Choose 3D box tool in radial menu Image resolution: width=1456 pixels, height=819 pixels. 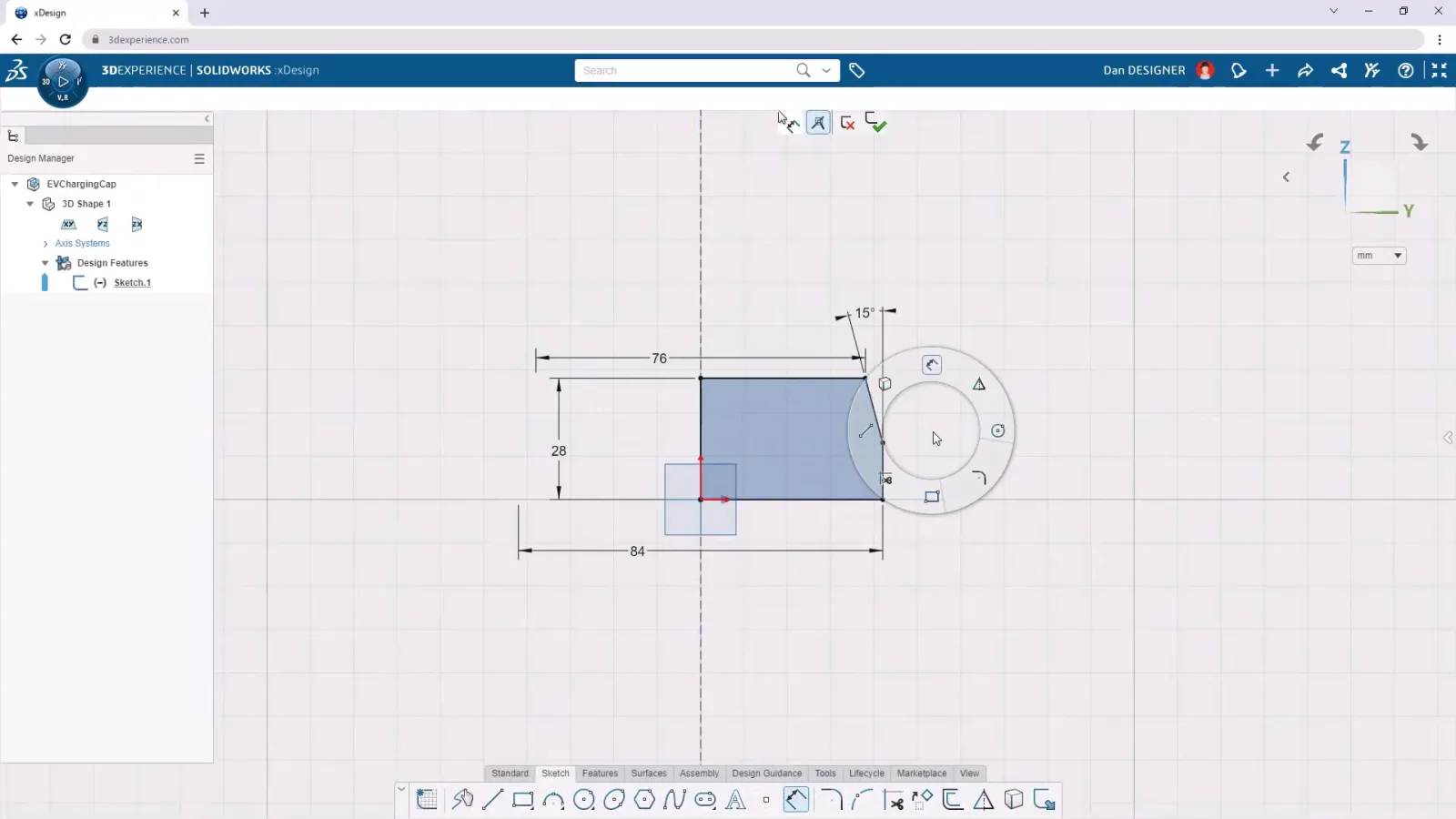pyautogui.click(x=885, y=384)
